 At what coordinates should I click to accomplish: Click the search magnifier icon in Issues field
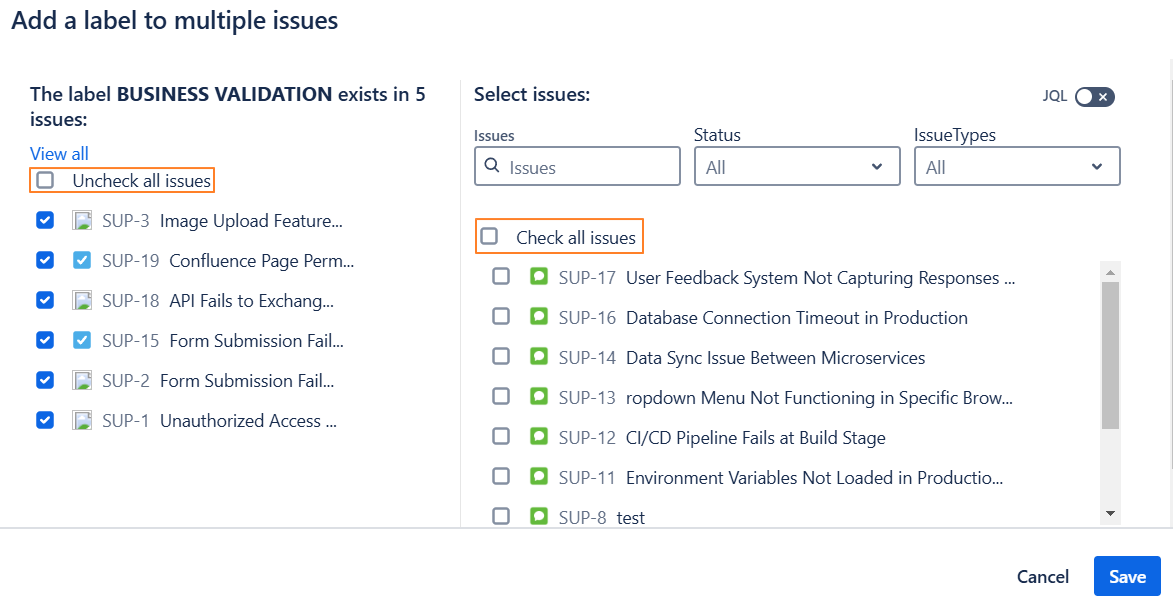coord(492,167)
